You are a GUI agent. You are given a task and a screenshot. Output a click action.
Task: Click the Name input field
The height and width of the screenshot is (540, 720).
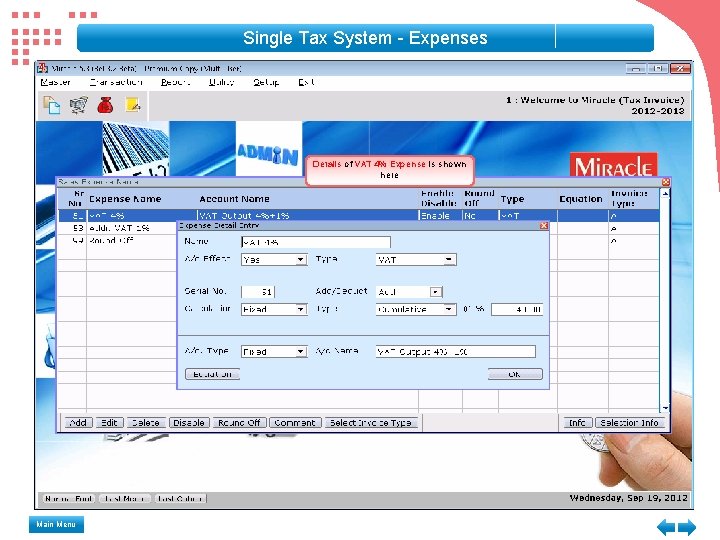(x=316, y=242)
